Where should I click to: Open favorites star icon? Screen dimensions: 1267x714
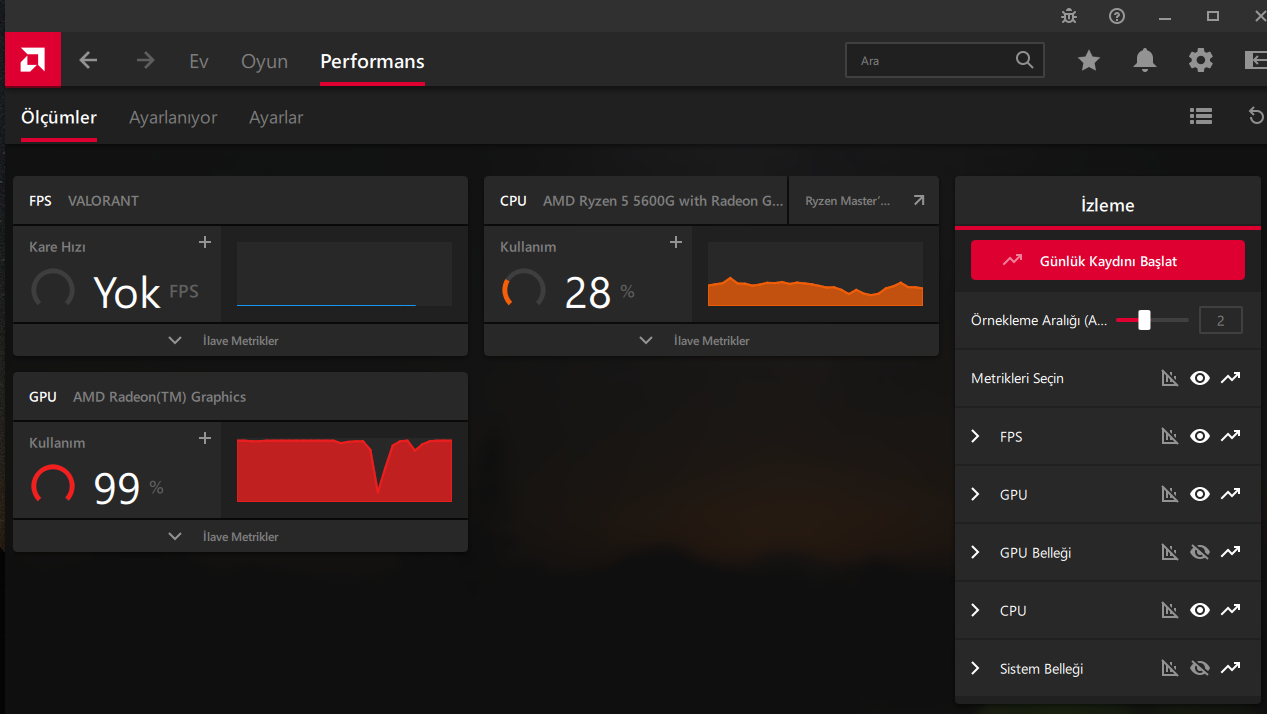1089,61
